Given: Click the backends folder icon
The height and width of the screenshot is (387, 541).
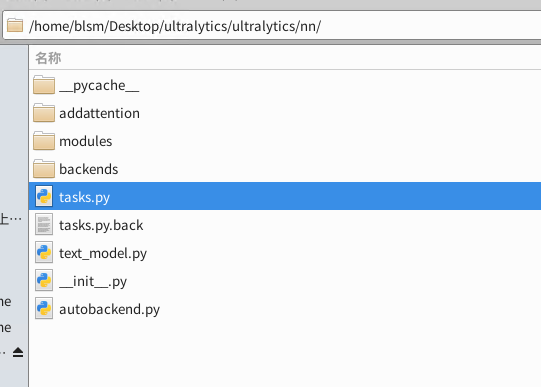Looking at the screenshot, I should tap(44, 169).
